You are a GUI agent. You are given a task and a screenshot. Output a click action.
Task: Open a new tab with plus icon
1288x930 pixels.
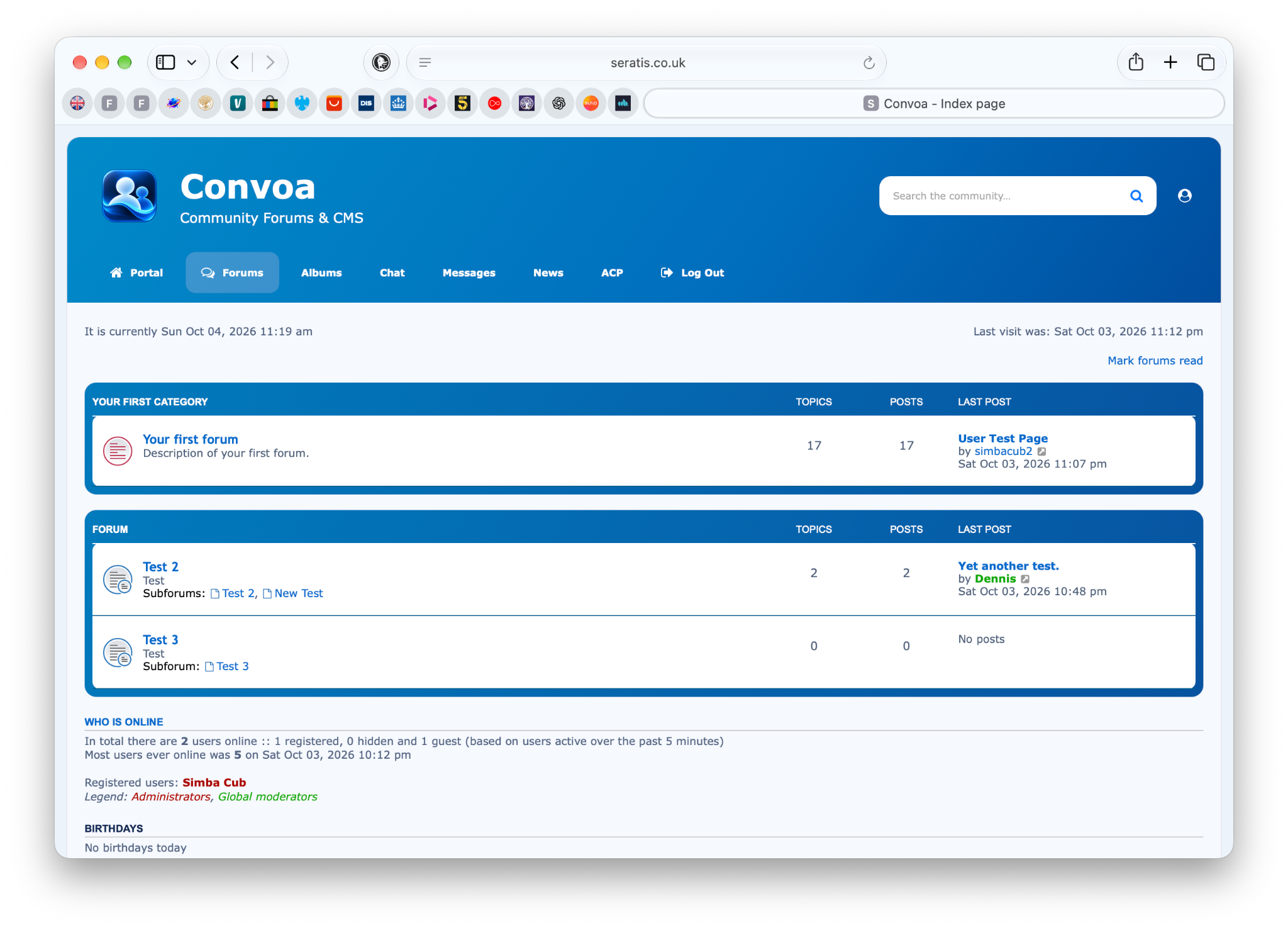coord(1170,62)
